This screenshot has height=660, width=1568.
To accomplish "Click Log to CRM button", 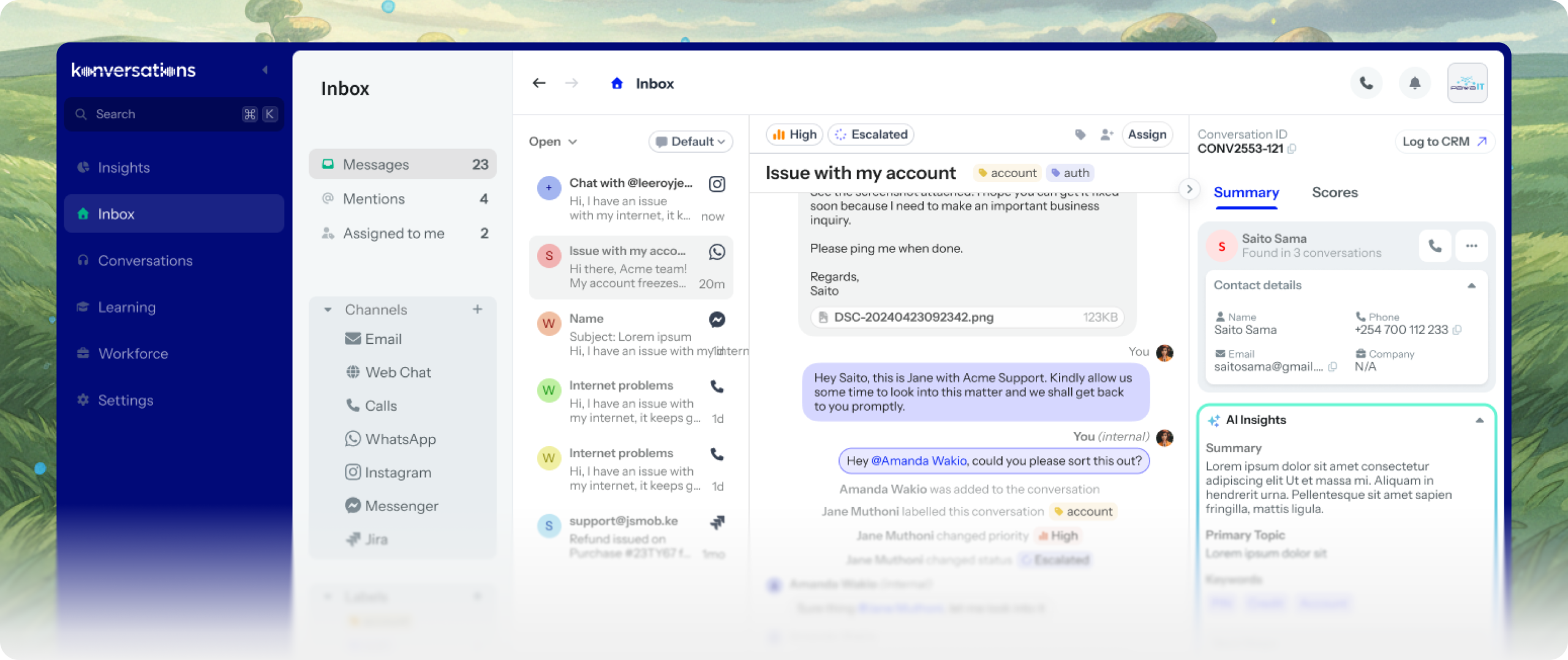I will click(x=1444, y=142).
